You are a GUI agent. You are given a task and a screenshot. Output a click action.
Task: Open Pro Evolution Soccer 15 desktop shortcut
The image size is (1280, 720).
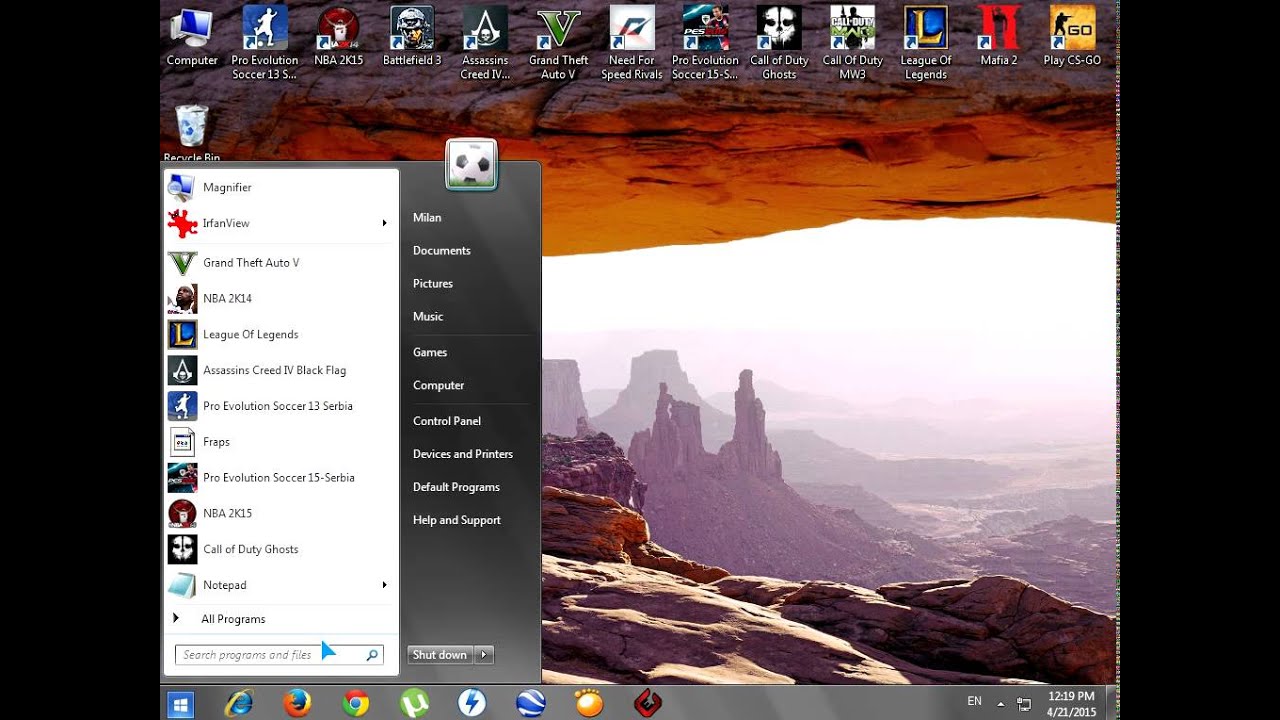click(x=705, y=43)
